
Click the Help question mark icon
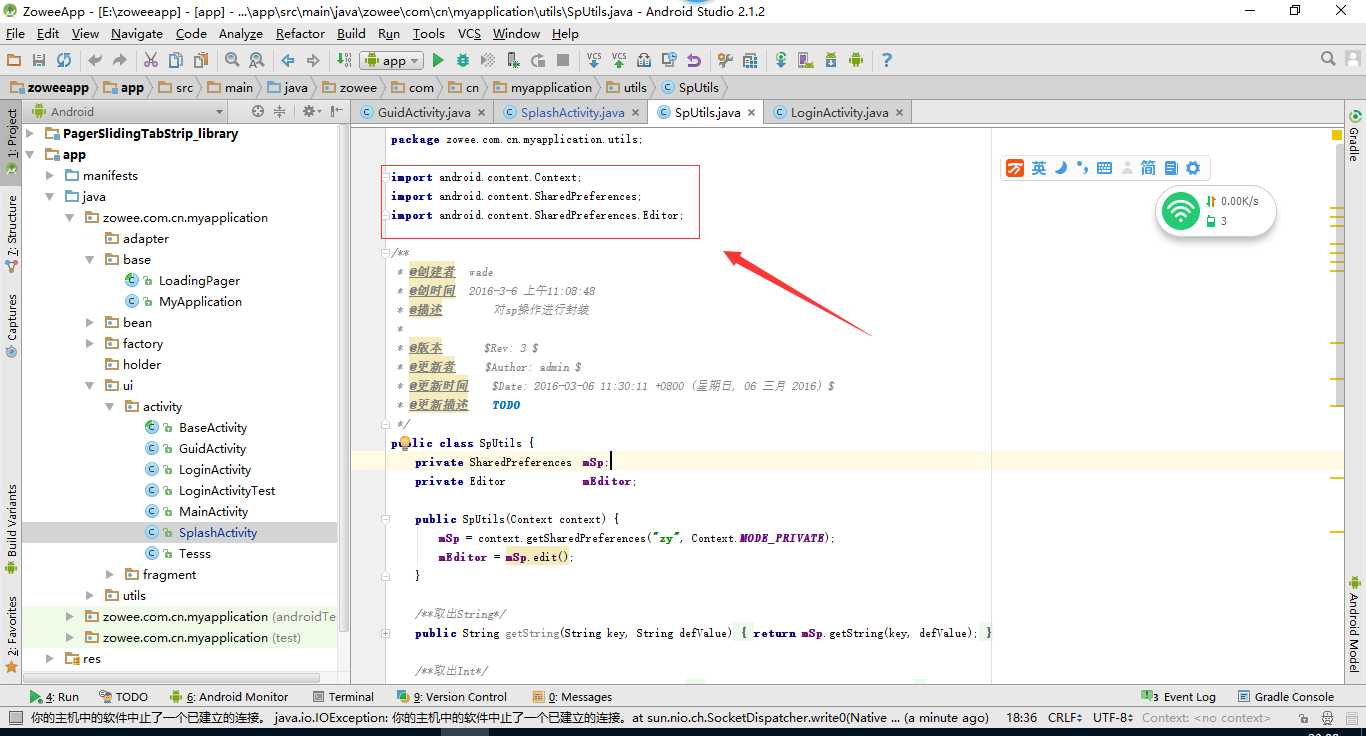tap(886, 60)
